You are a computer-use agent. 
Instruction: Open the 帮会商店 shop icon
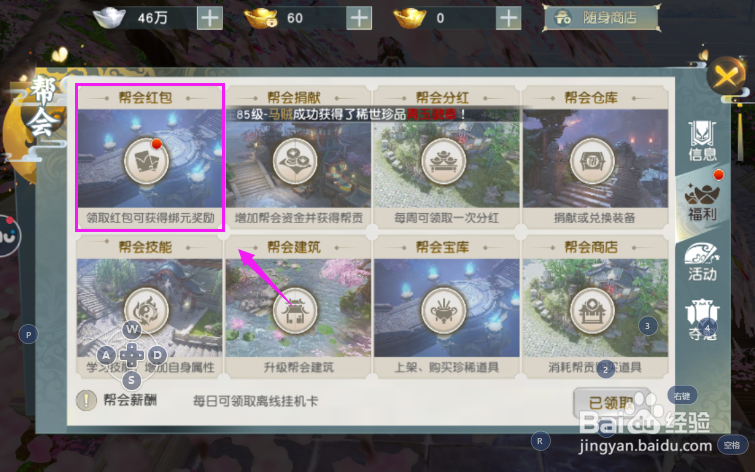(x=592, y=311)
